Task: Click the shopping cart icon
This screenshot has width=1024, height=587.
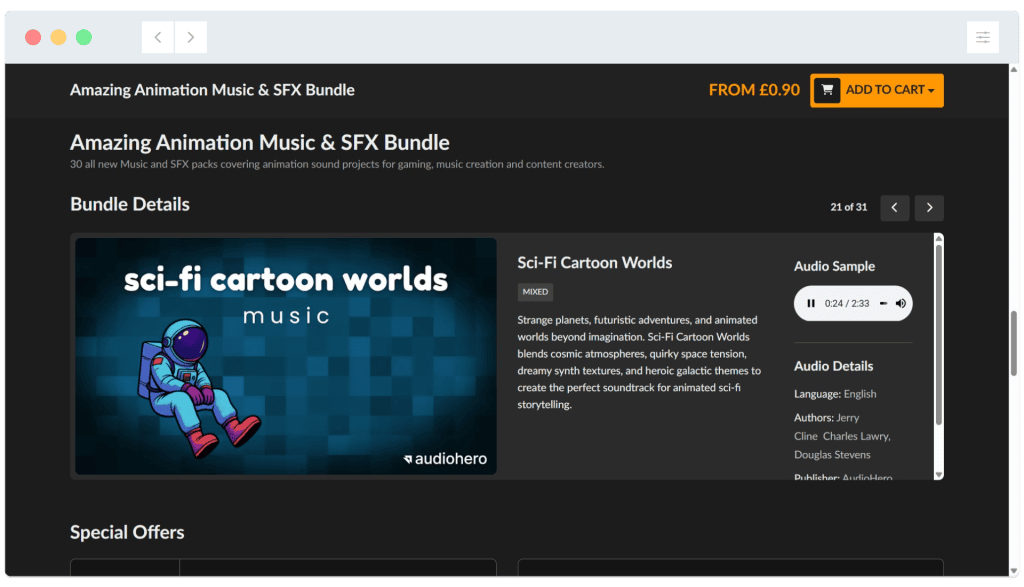Action: pyautogui.click(x=827, y=90)
